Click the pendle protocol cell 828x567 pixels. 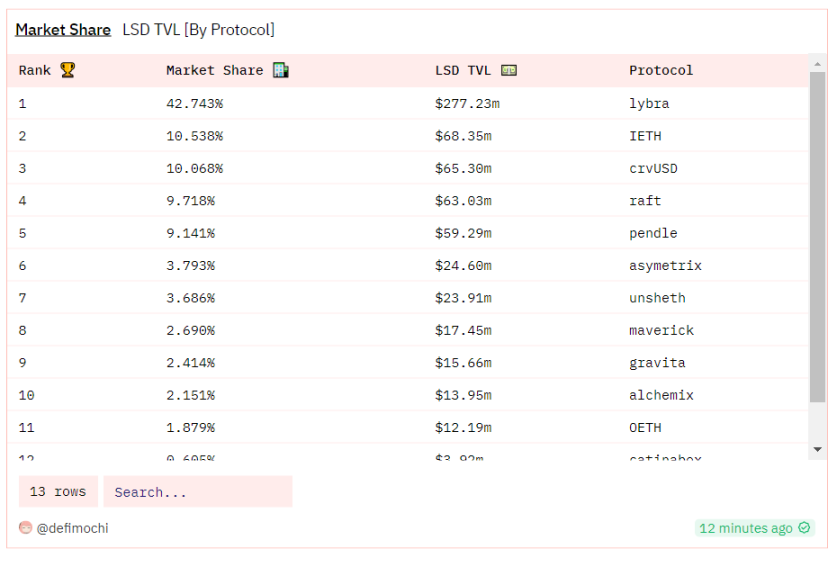tap(653, 233)
